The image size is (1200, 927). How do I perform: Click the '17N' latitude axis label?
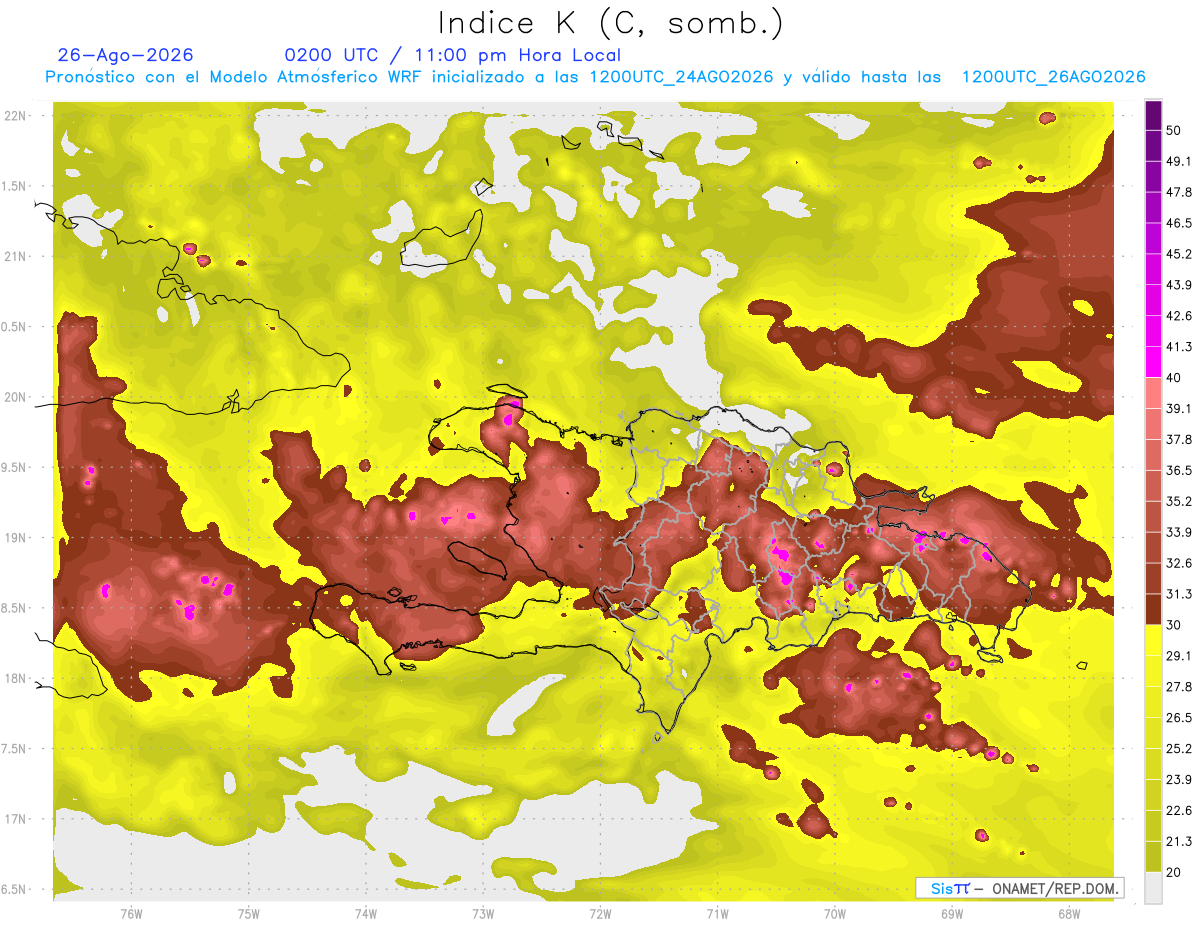pos(16,819)
